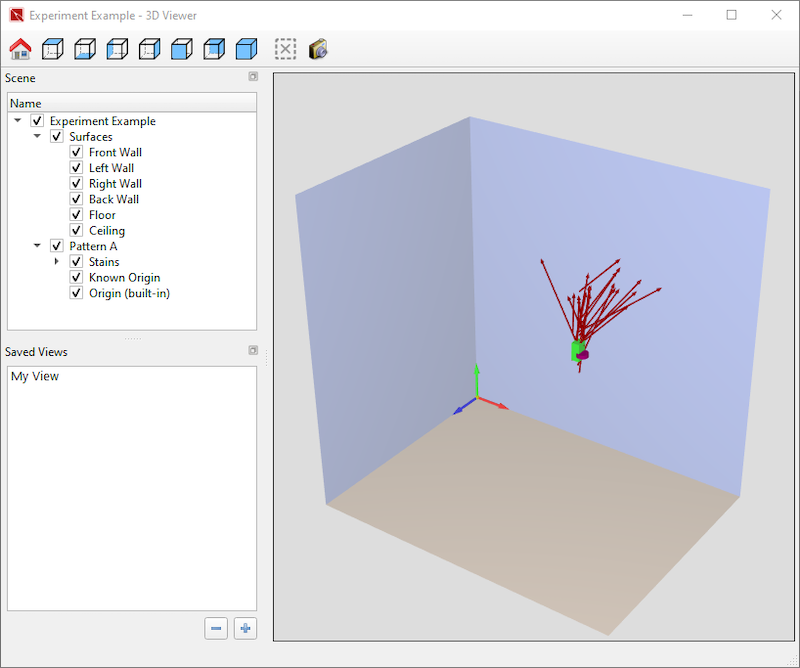This screenshot has width=800, height=668.
Task: Select the "Floor" row label
Action: [102, 215]
